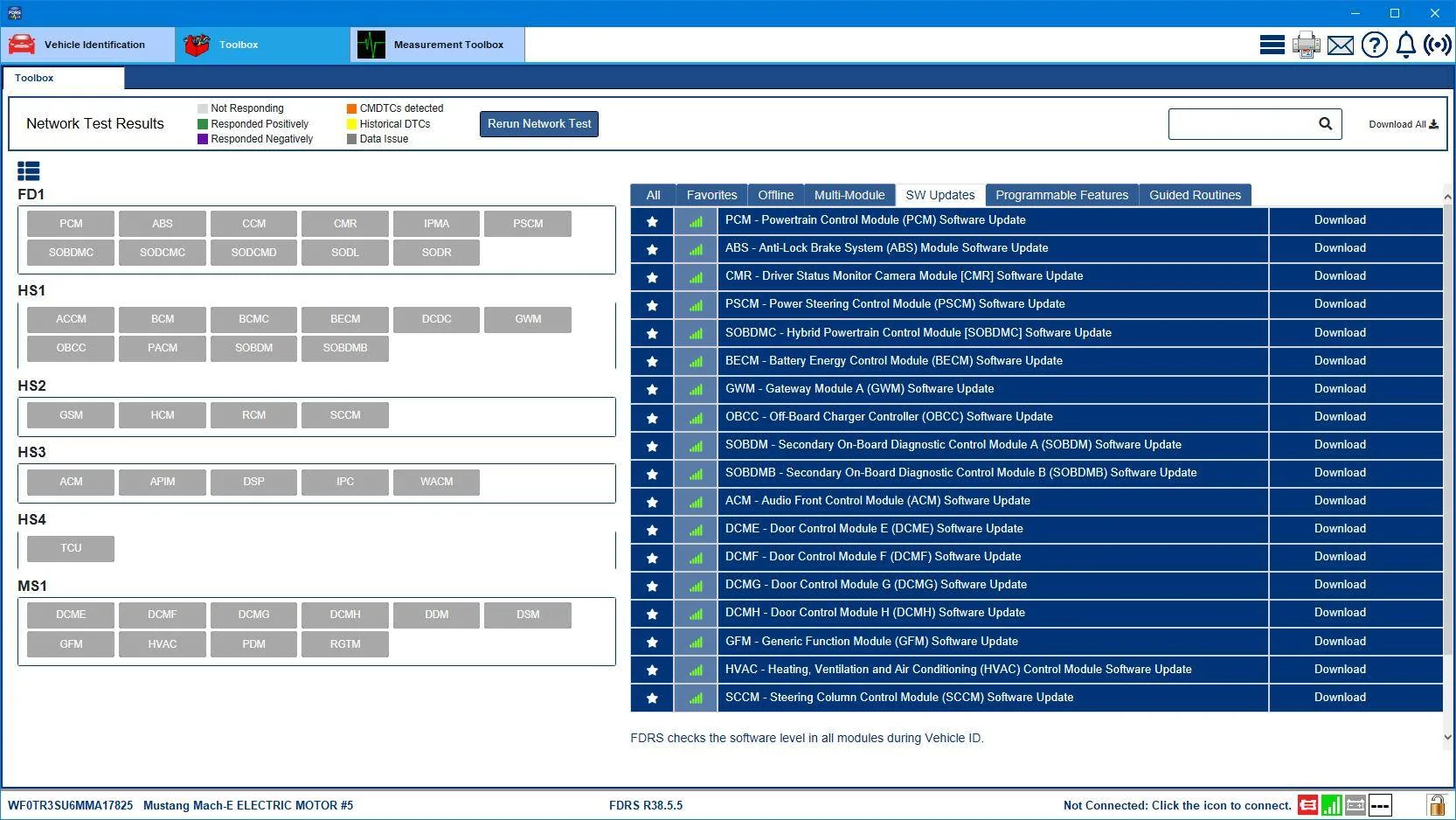Screen dimensions: 1456x820
Task: Click signal bars icon in DCMH row
Action: pyautogui.click(x=696, y=614)
